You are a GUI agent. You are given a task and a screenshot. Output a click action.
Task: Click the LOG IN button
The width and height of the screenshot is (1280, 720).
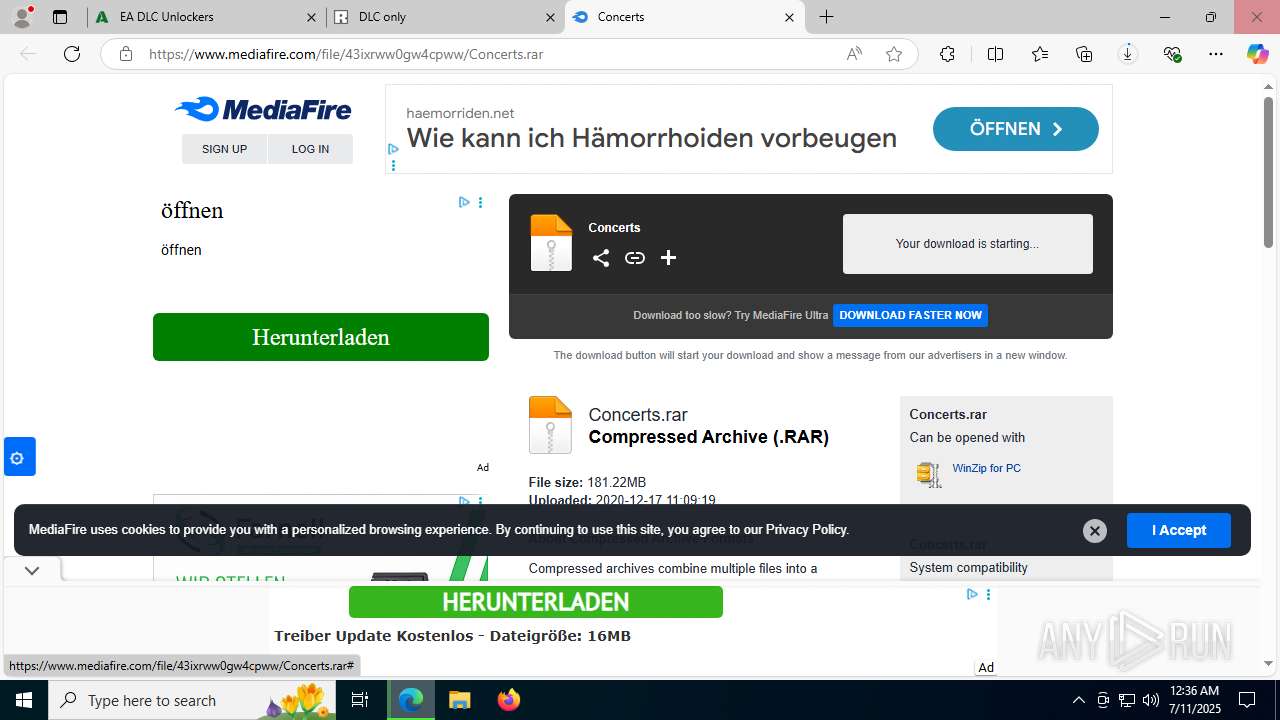click(x=310, y=149)
